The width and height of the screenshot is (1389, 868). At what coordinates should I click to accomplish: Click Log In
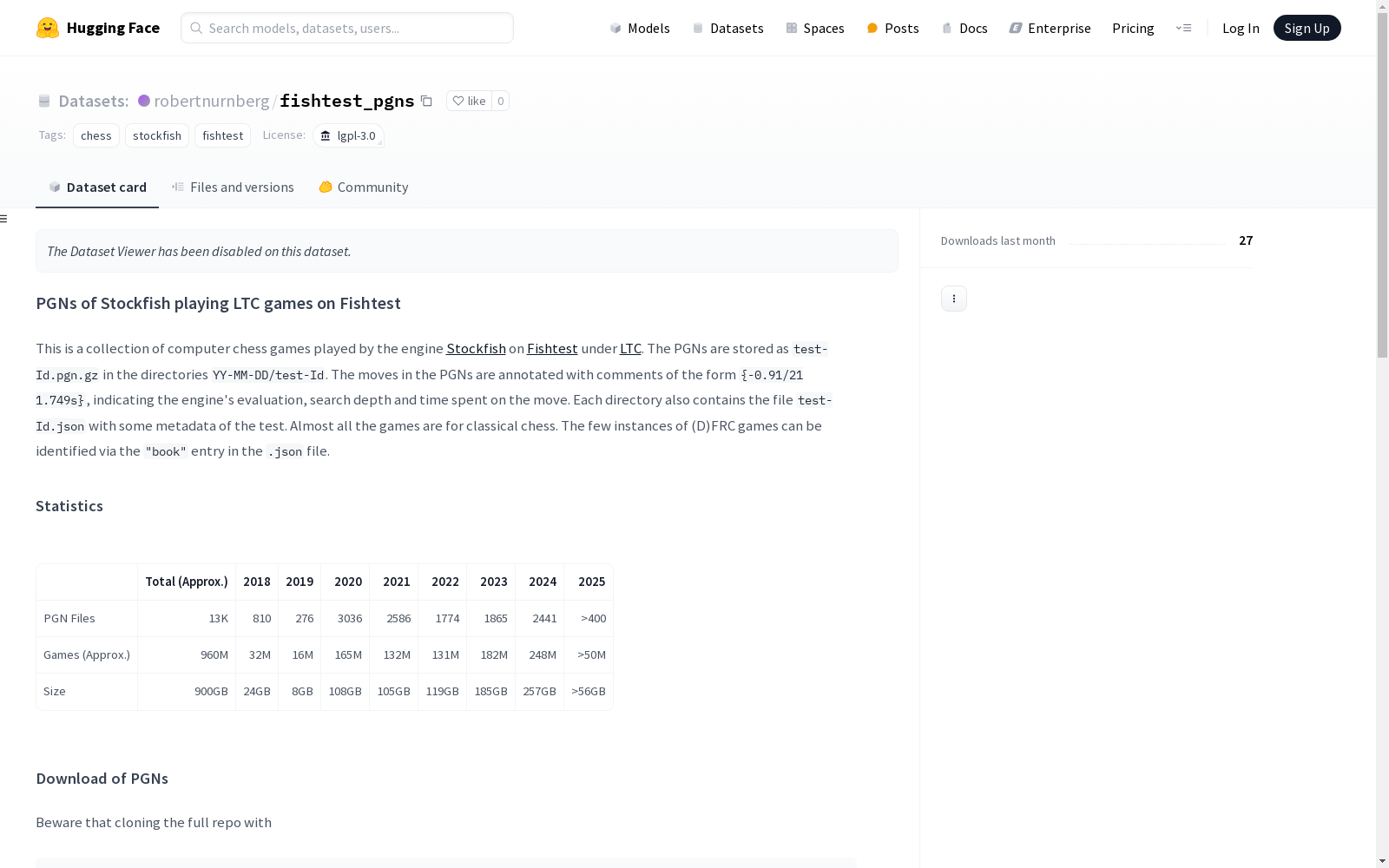tap(1241, 28)
